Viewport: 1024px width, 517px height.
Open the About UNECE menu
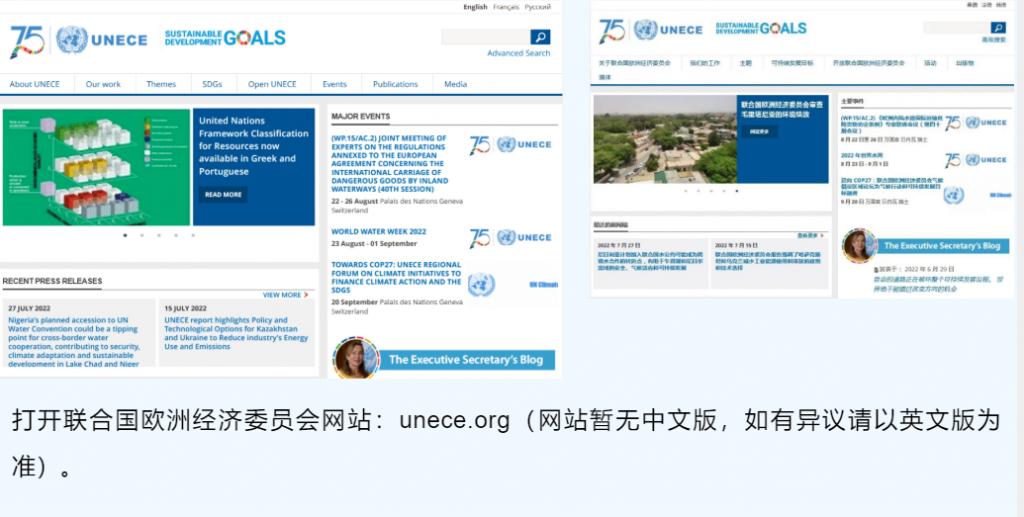(35, 84)
